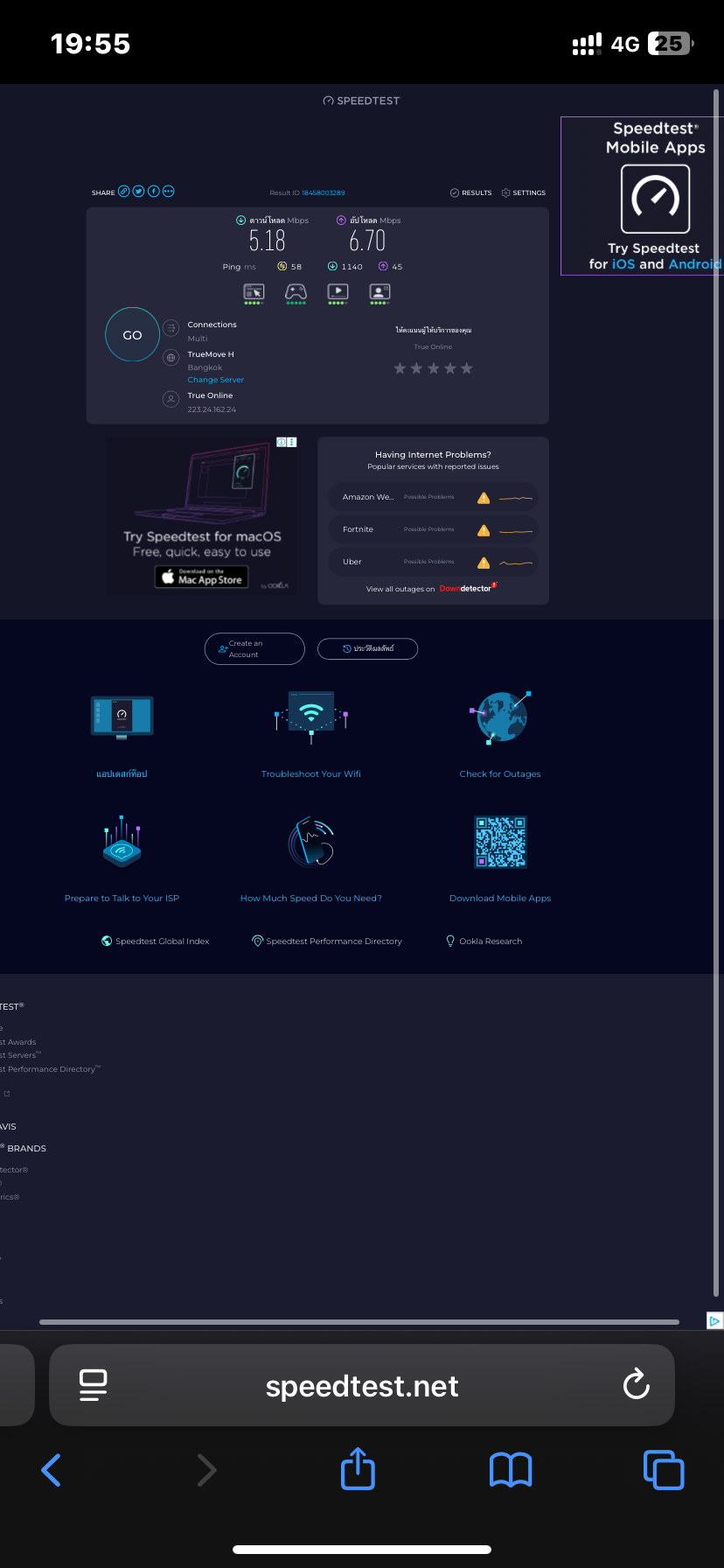
Task: Rate True Online three stars
Action: pos(433,368)
